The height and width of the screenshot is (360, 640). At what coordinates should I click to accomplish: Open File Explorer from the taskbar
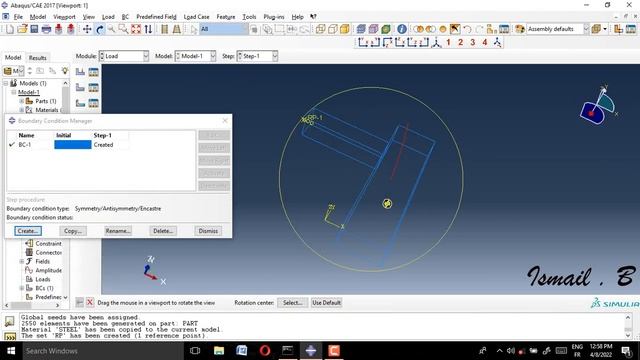tap(219, 351)
